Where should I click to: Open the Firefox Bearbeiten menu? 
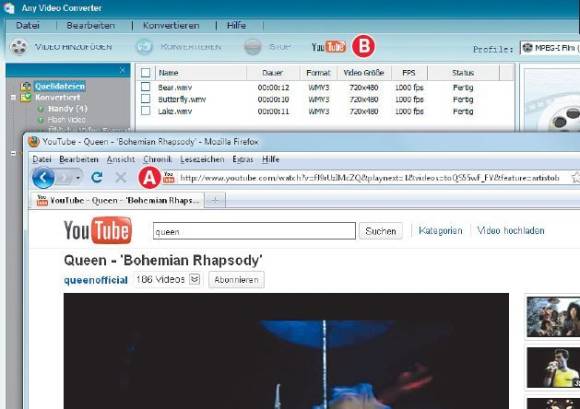point(79,159)
